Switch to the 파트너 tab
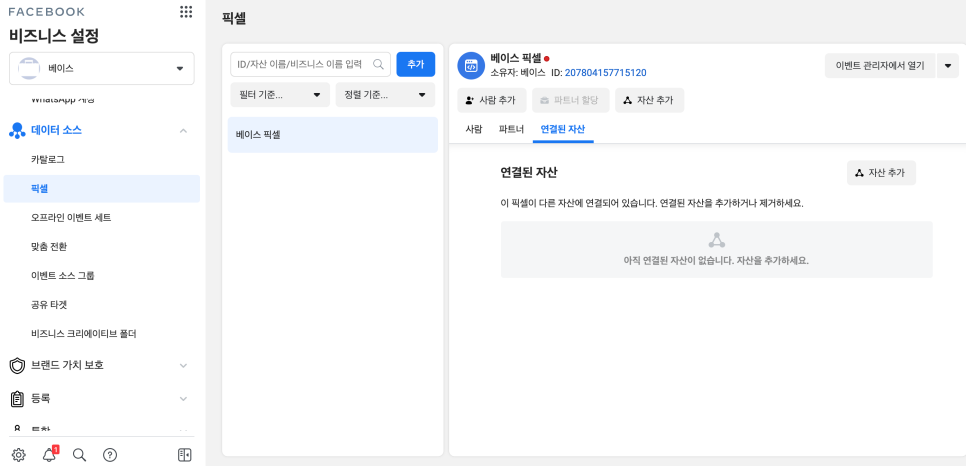966x466 pixels. 511,129
